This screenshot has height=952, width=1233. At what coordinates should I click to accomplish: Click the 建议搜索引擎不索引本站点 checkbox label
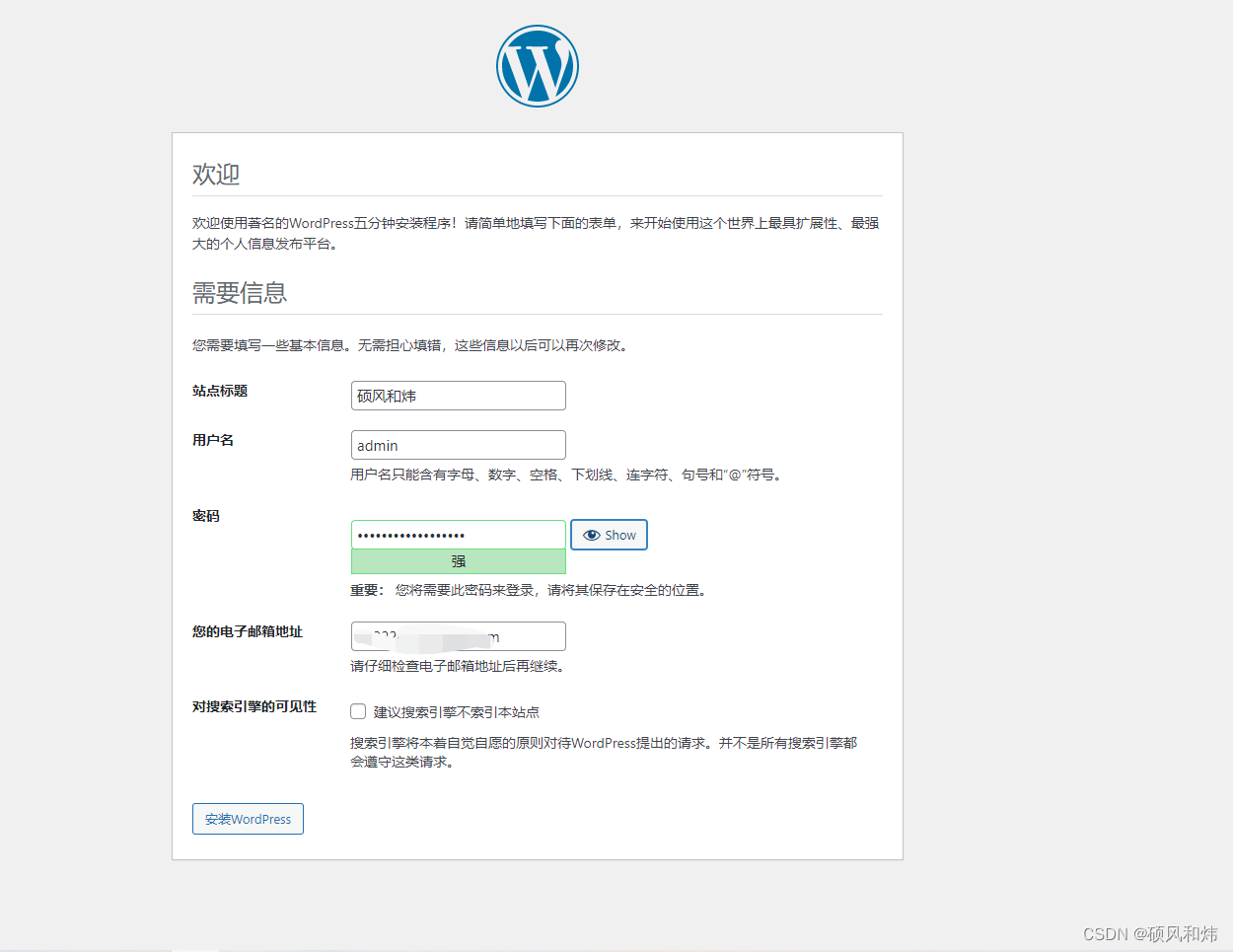pos(457,712)
